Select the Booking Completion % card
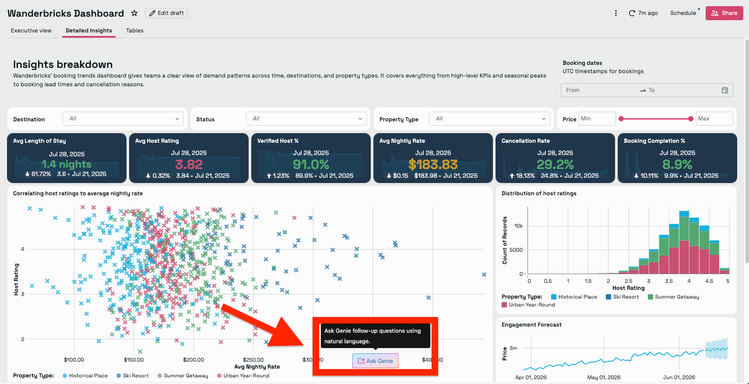 pyautogui.click(x=677, y=158)
